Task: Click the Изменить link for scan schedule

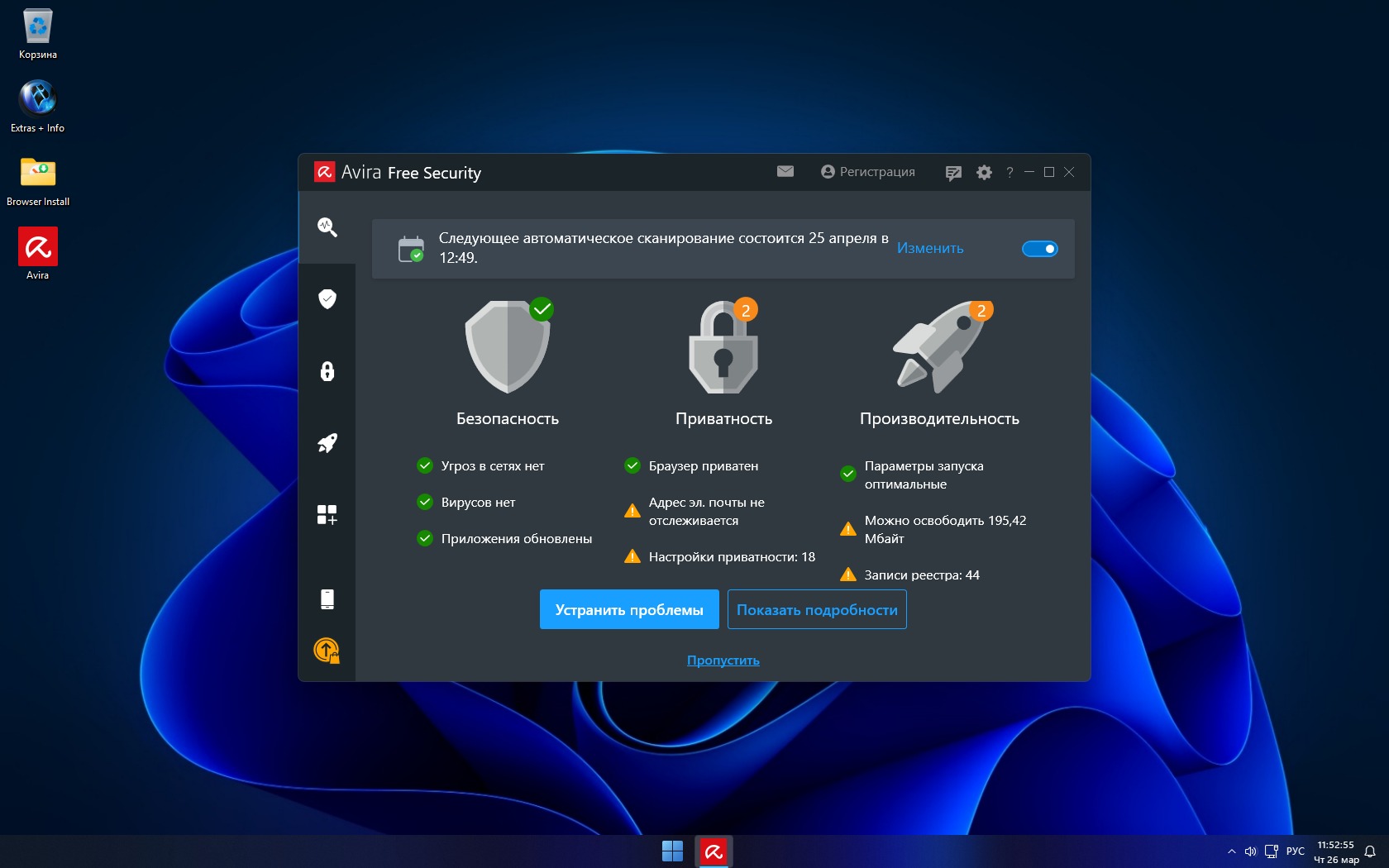Action: point(930,249)
